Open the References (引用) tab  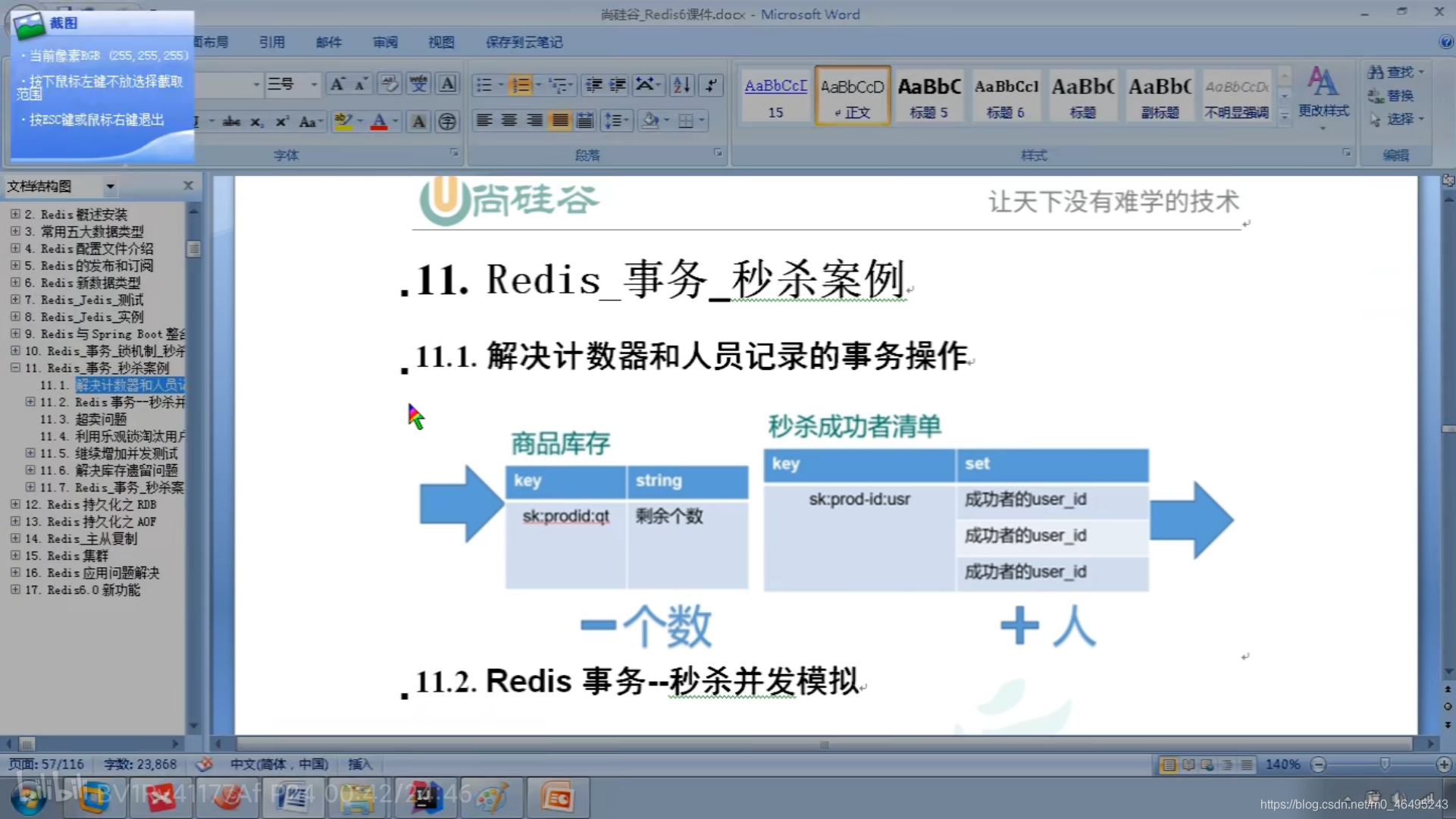tap(271, 42)
